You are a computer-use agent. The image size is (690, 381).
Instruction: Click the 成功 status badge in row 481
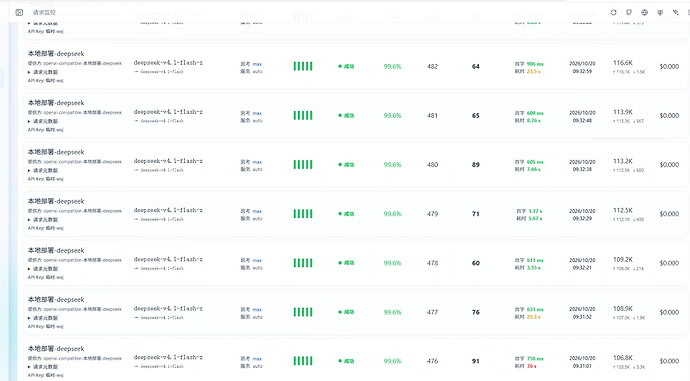point(346,116)
